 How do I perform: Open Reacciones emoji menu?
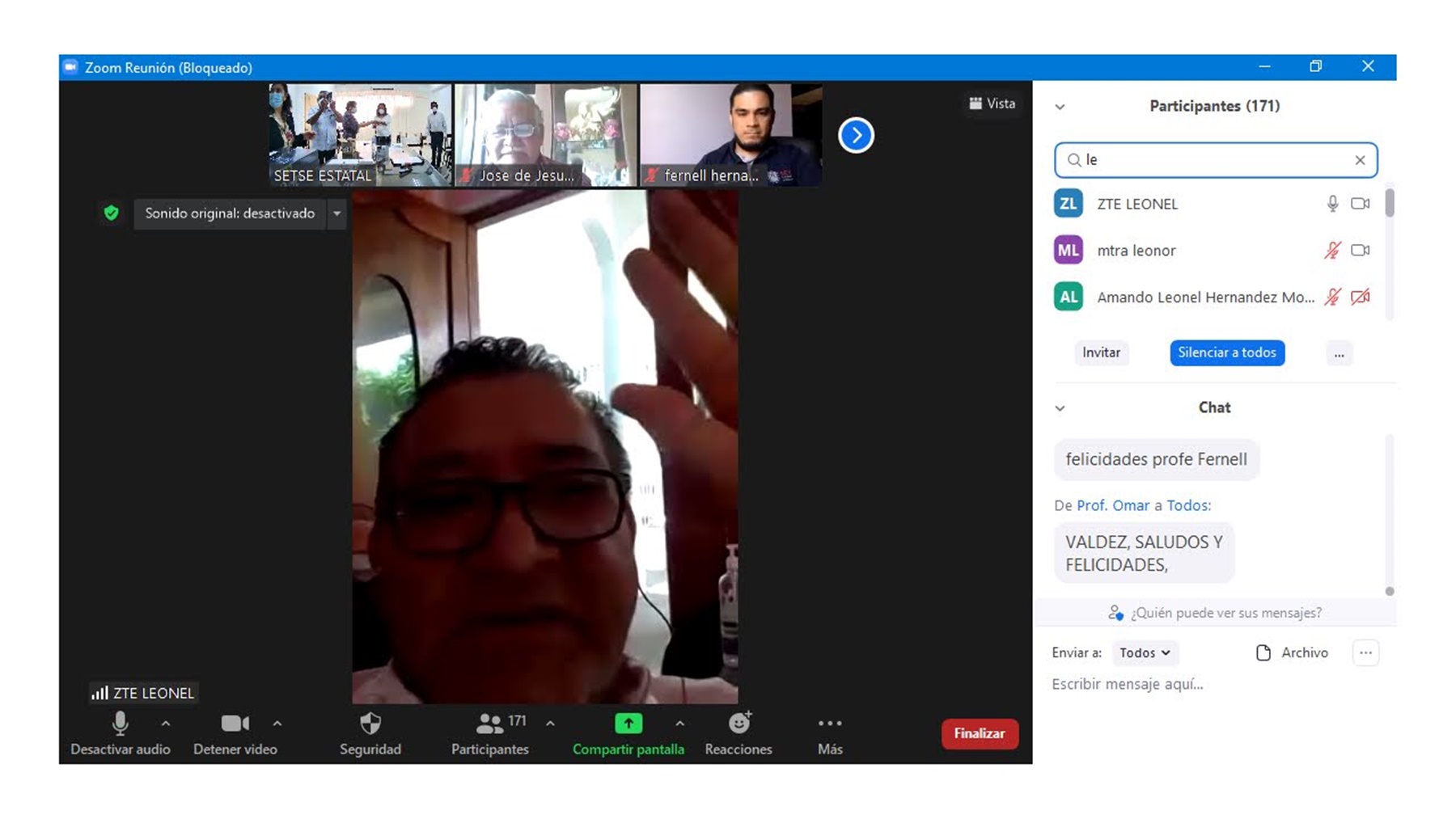coord(739,733)
